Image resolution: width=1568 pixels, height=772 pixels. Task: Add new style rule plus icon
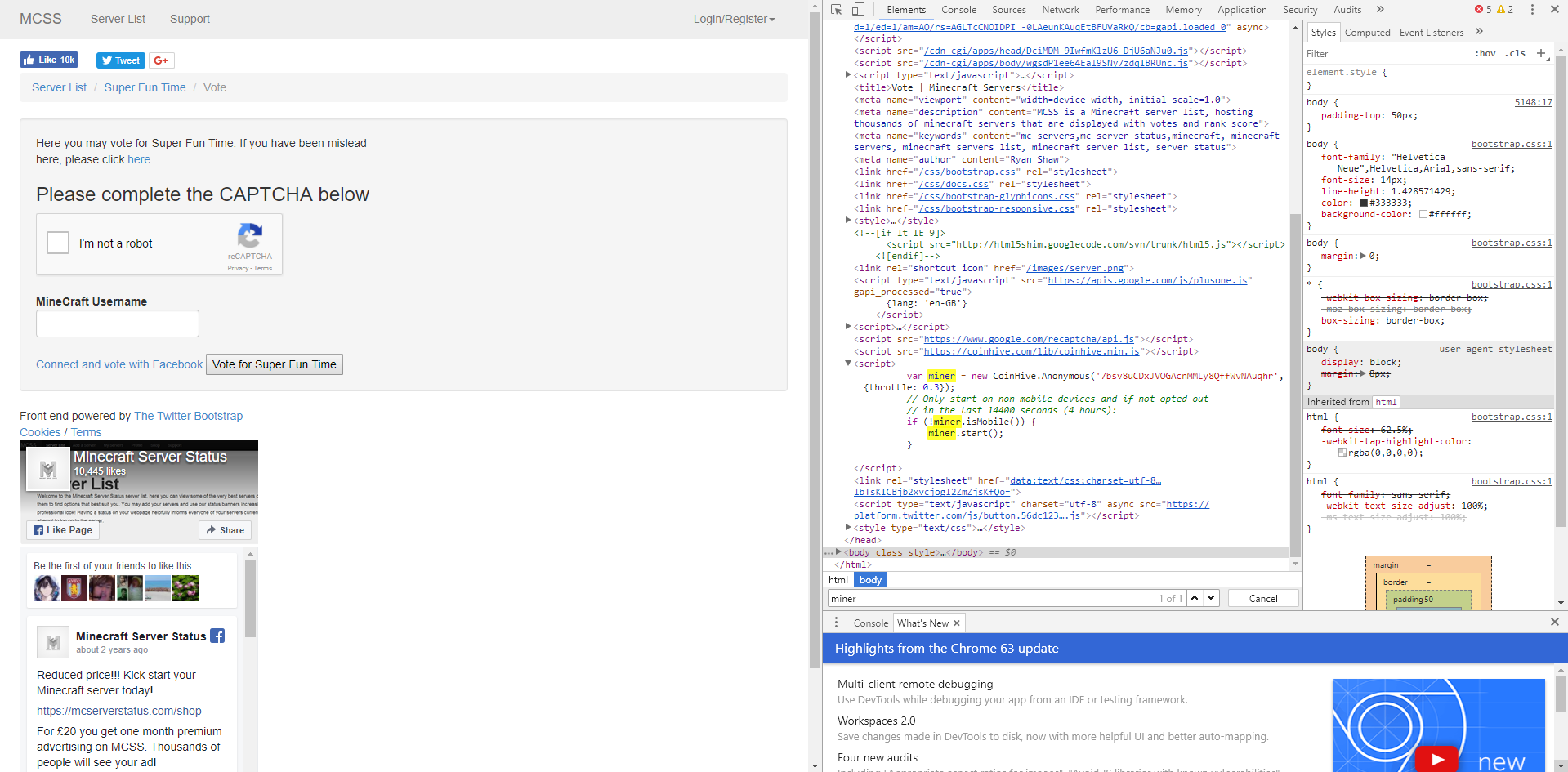[x=1541, y=53]
